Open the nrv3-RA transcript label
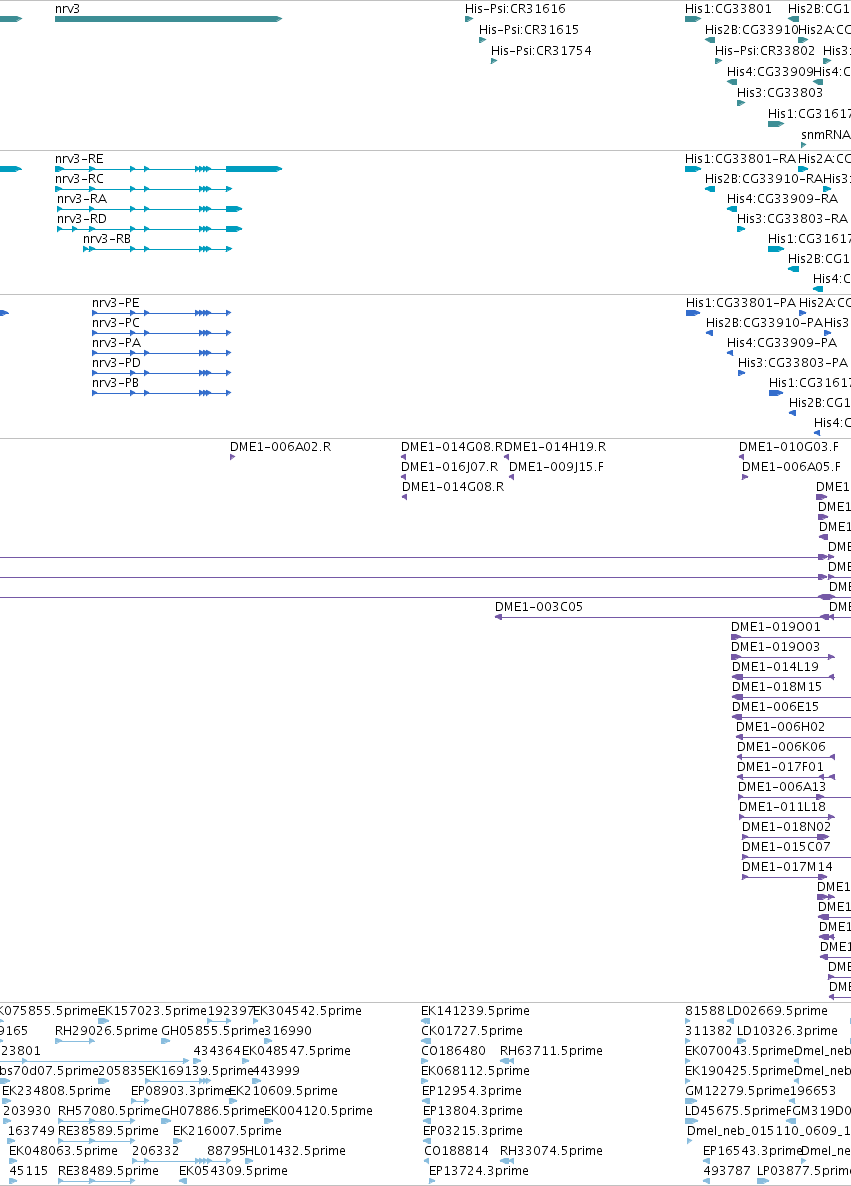This screenshot has height=1186, width=851. pyautogui.click(x=82, y=199)
